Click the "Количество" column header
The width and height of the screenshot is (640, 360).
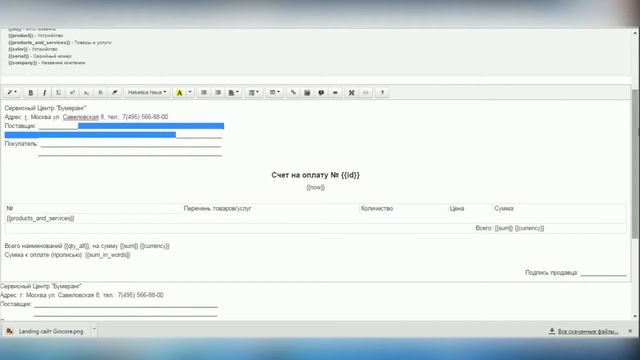[x=377, y=209]
